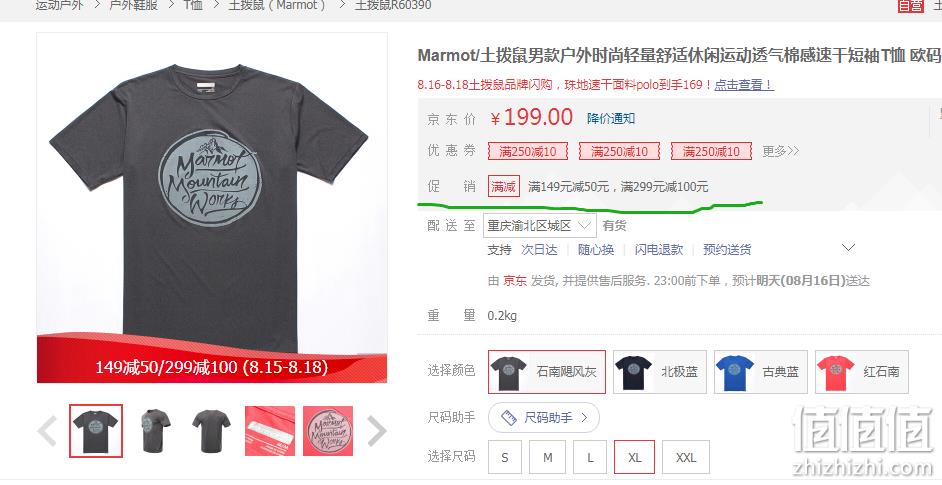Click the 降价通知 link

[x=611, y=118]
